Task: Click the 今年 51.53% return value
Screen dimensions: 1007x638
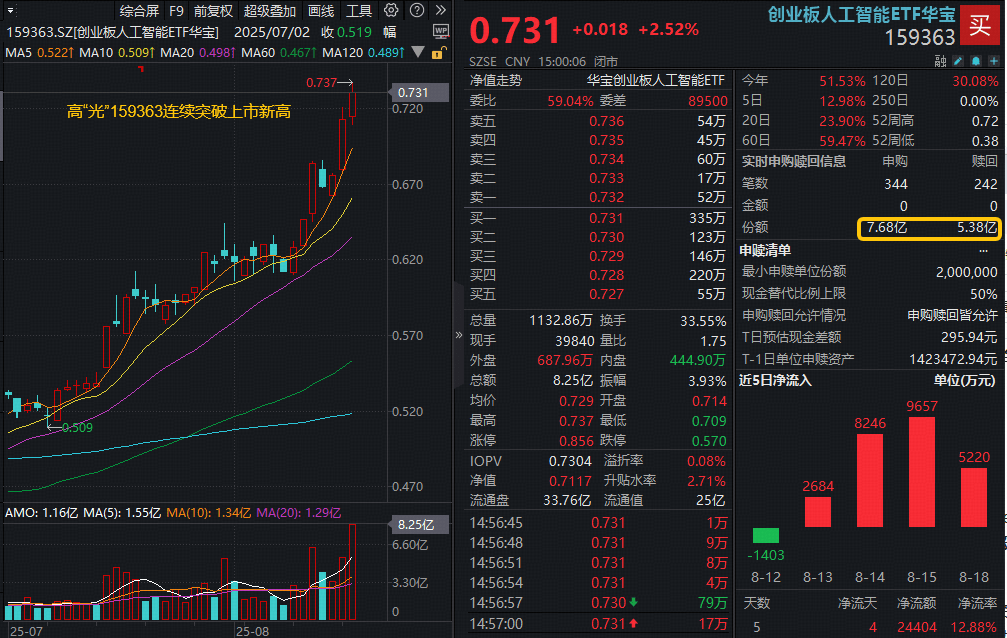Action: click(x=842, y=81)
